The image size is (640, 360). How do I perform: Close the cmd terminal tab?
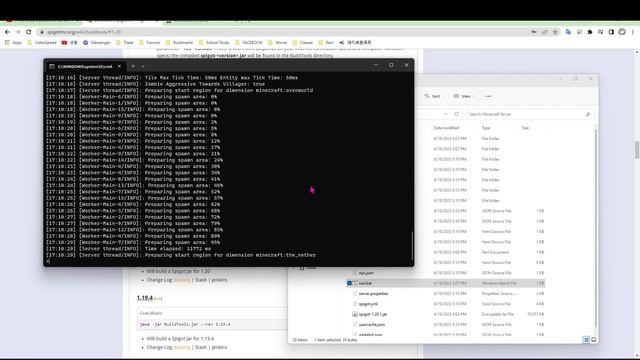click(x=119, y=66)
